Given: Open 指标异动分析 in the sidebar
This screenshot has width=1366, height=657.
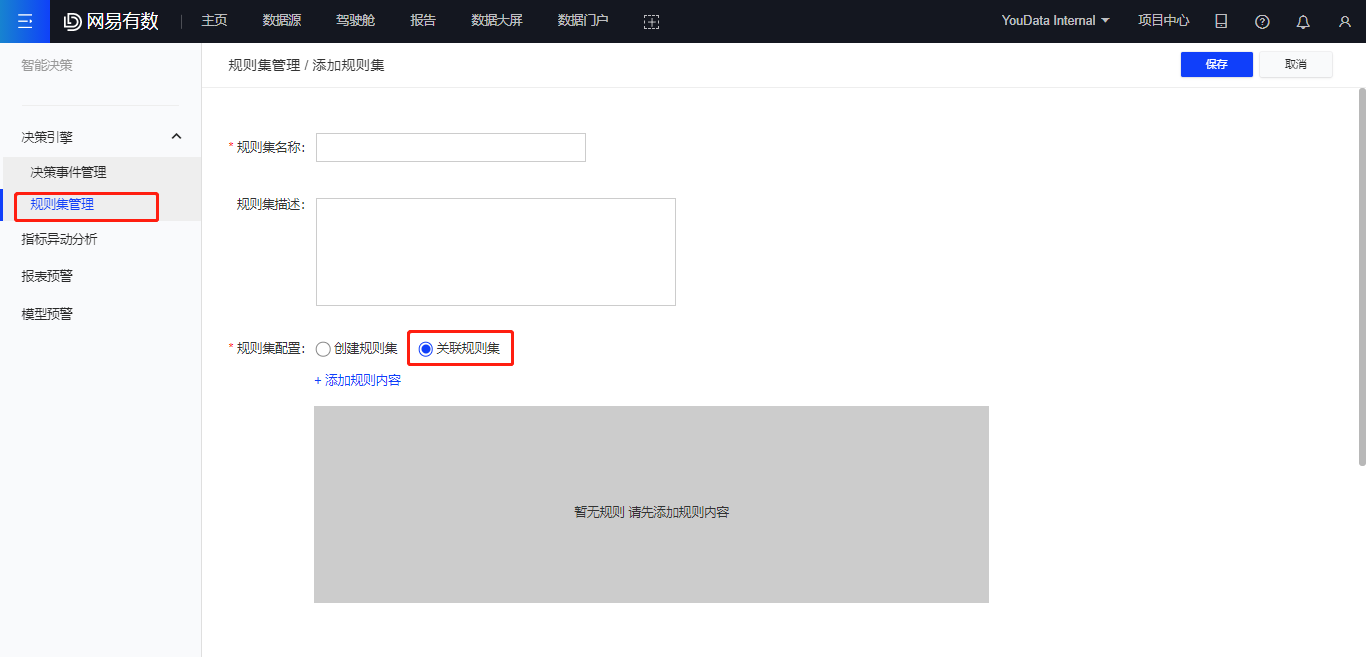Looking at the screenshot, I should point(60,239).
